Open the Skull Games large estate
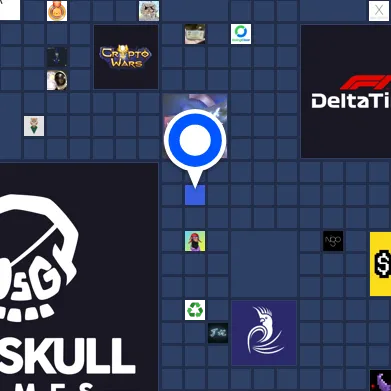The width and height of the screenshot is (391, 391). coord(79,277)
